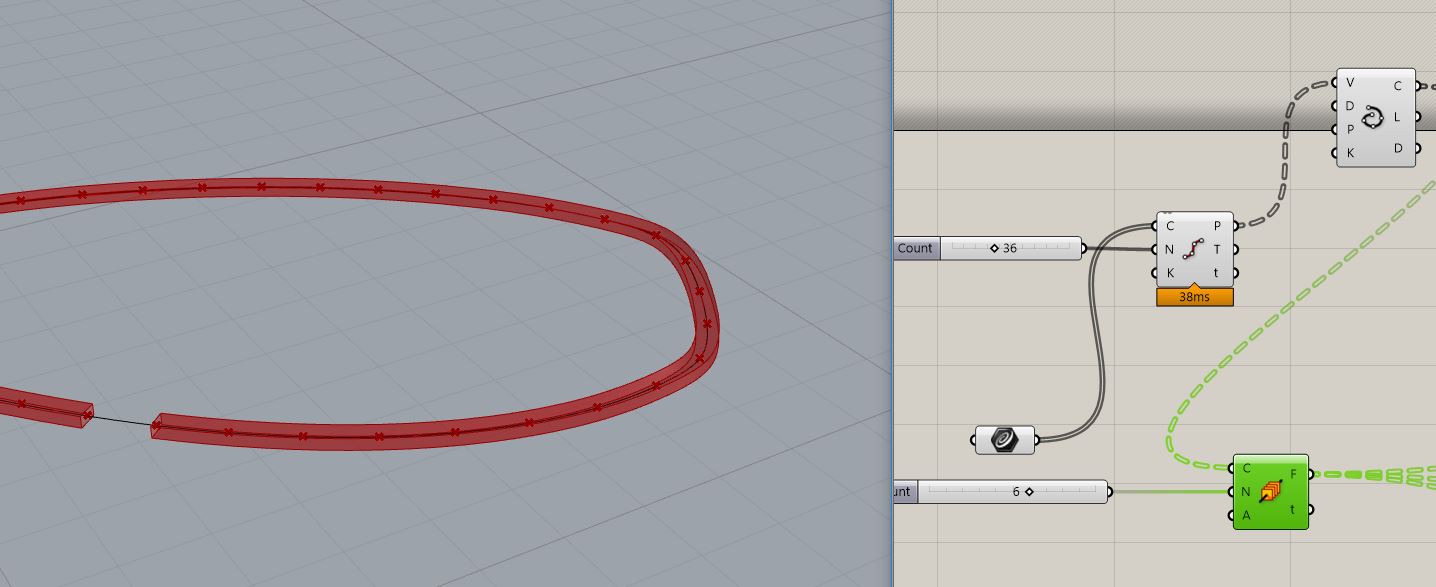Select the circular-arrow icon of the V-D-P-K component
Screen dimensions: 1436x587
click(1372, 117)
